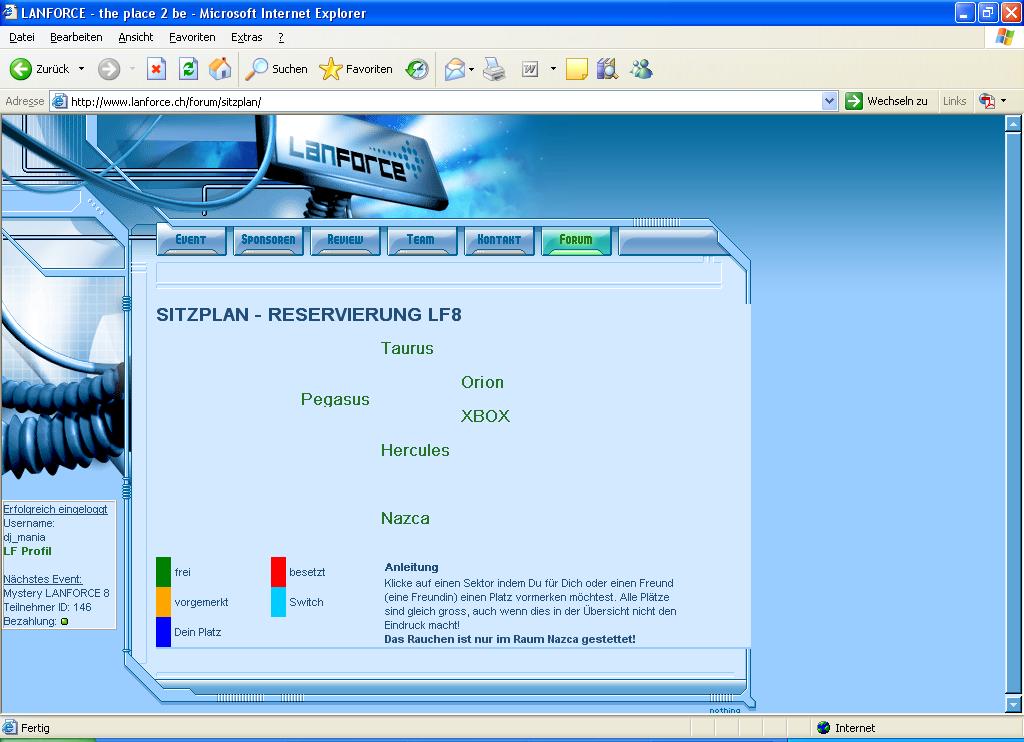
Task: Go to the home page icon
Action: (220, 69)
